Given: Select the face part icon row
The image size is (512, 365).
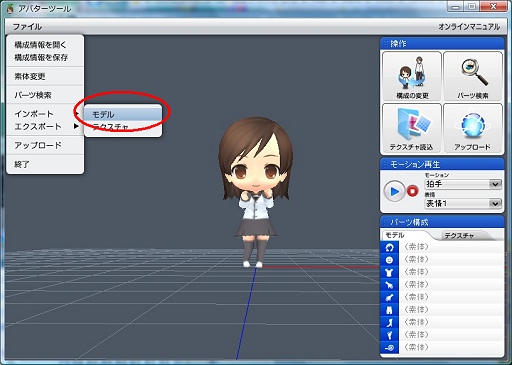Looking at the screenshot, I should [x=442, y=260].
